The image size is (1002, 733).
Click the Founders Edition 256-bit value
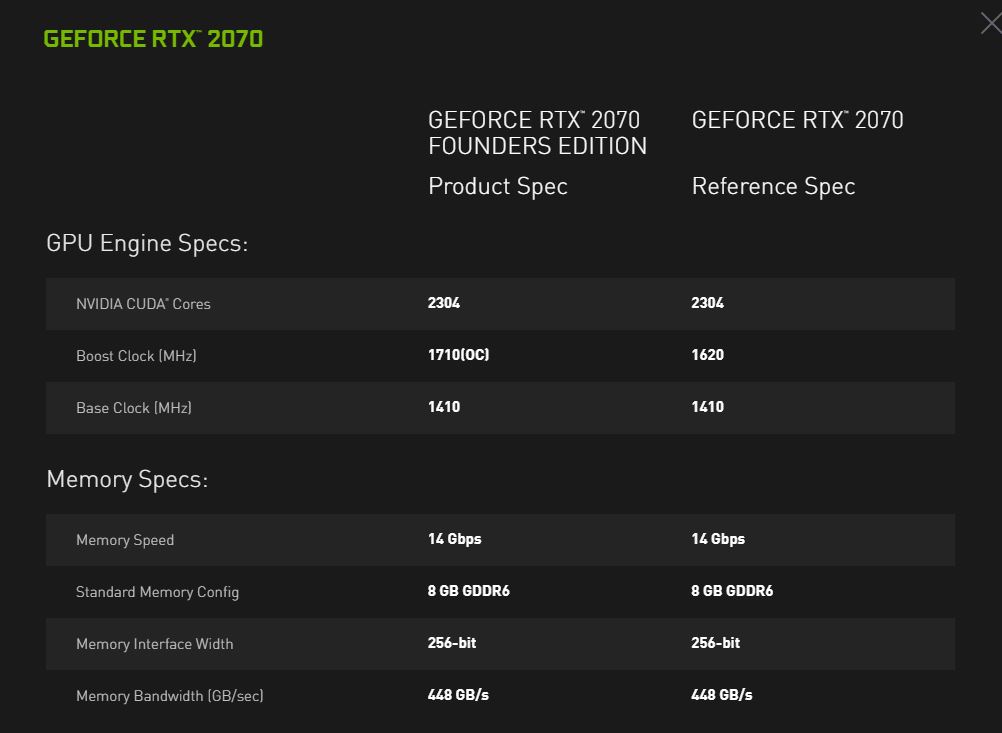point(452,643)
